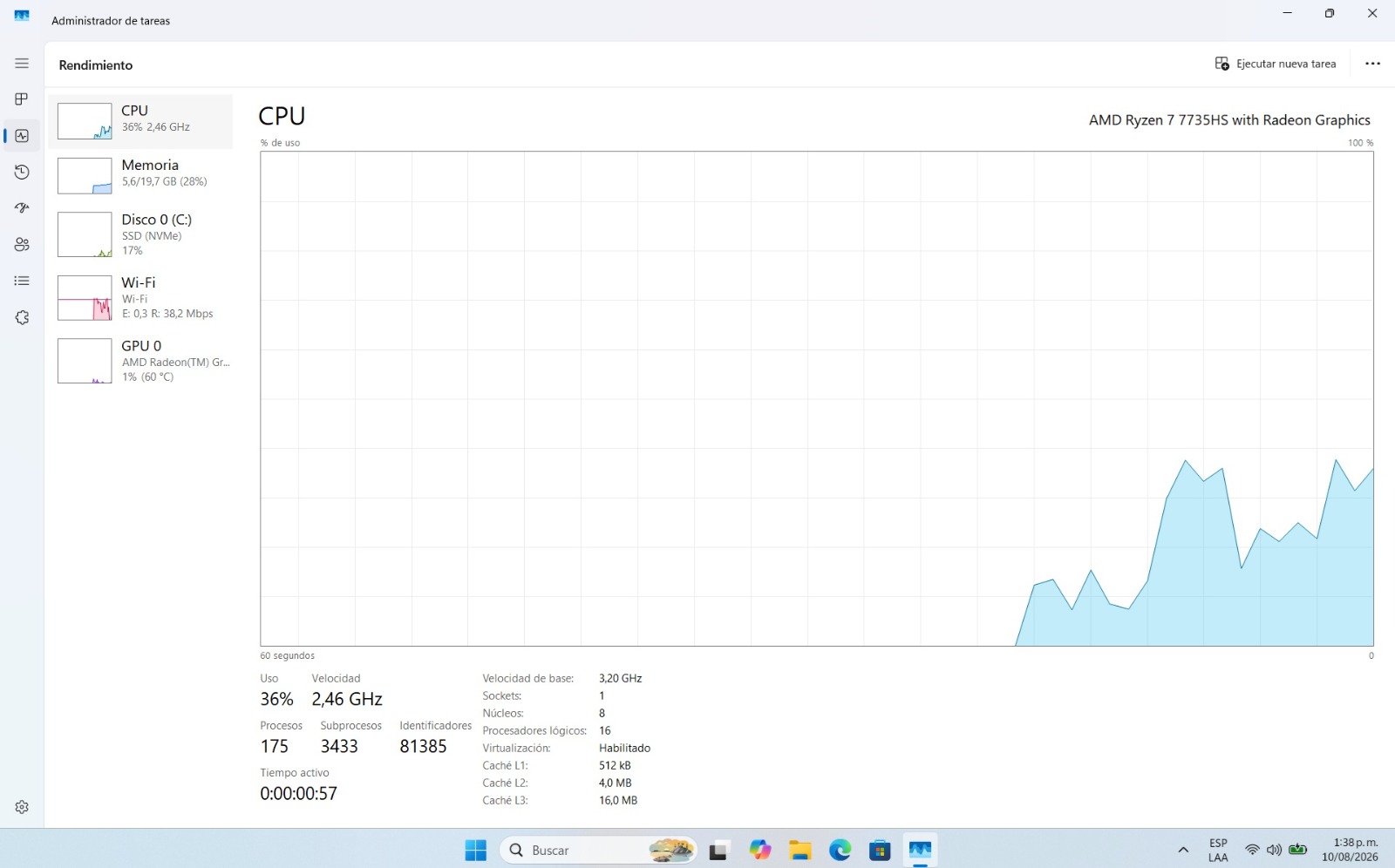This screenshot has width=1395, height=868.
Task: Open the navigation hamburger menu
Action: tap(22, 64)
